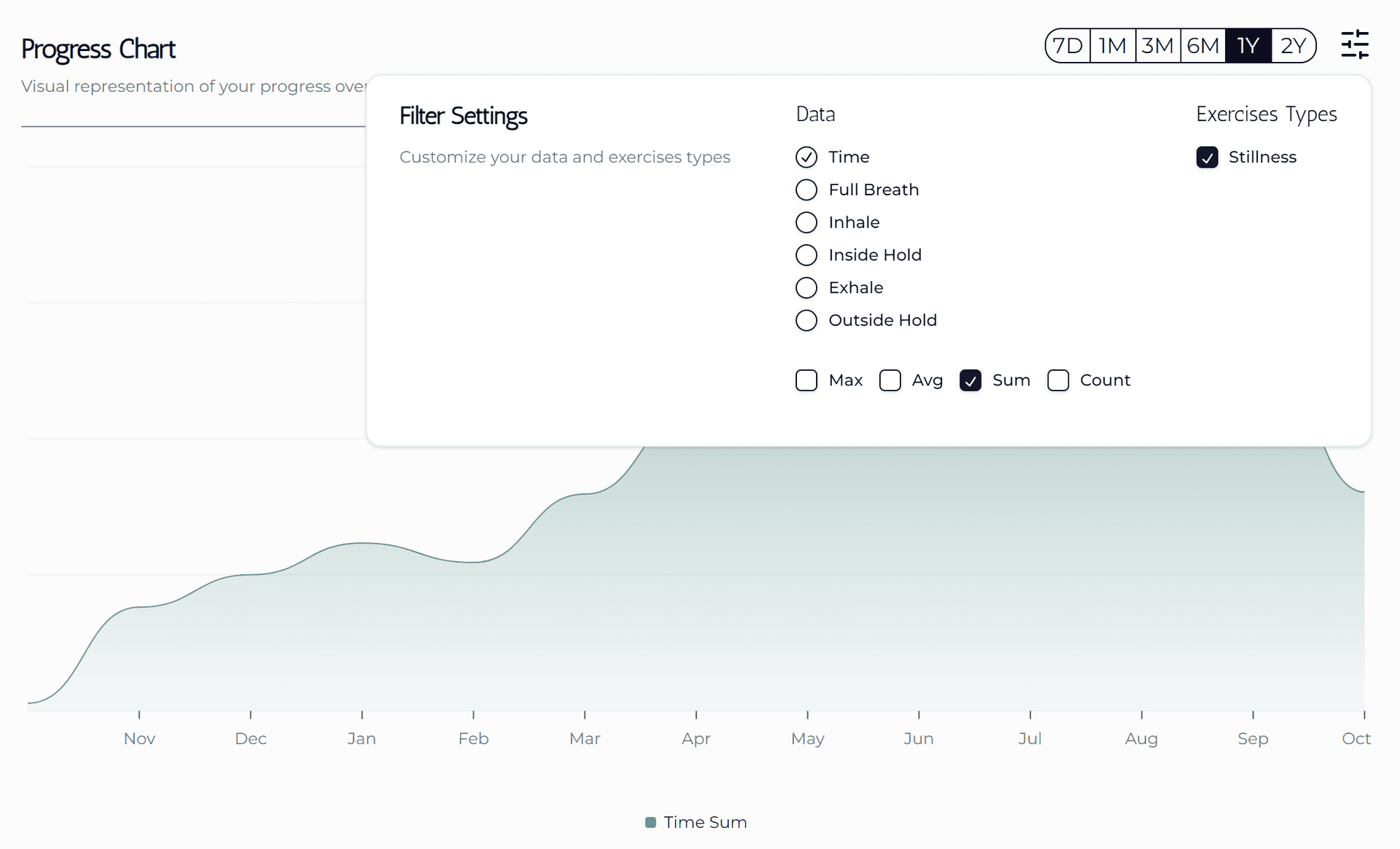Select the Full Breath data radio button
The height and width of the screenshot is (849, 1400).
(x=807, y=189)
